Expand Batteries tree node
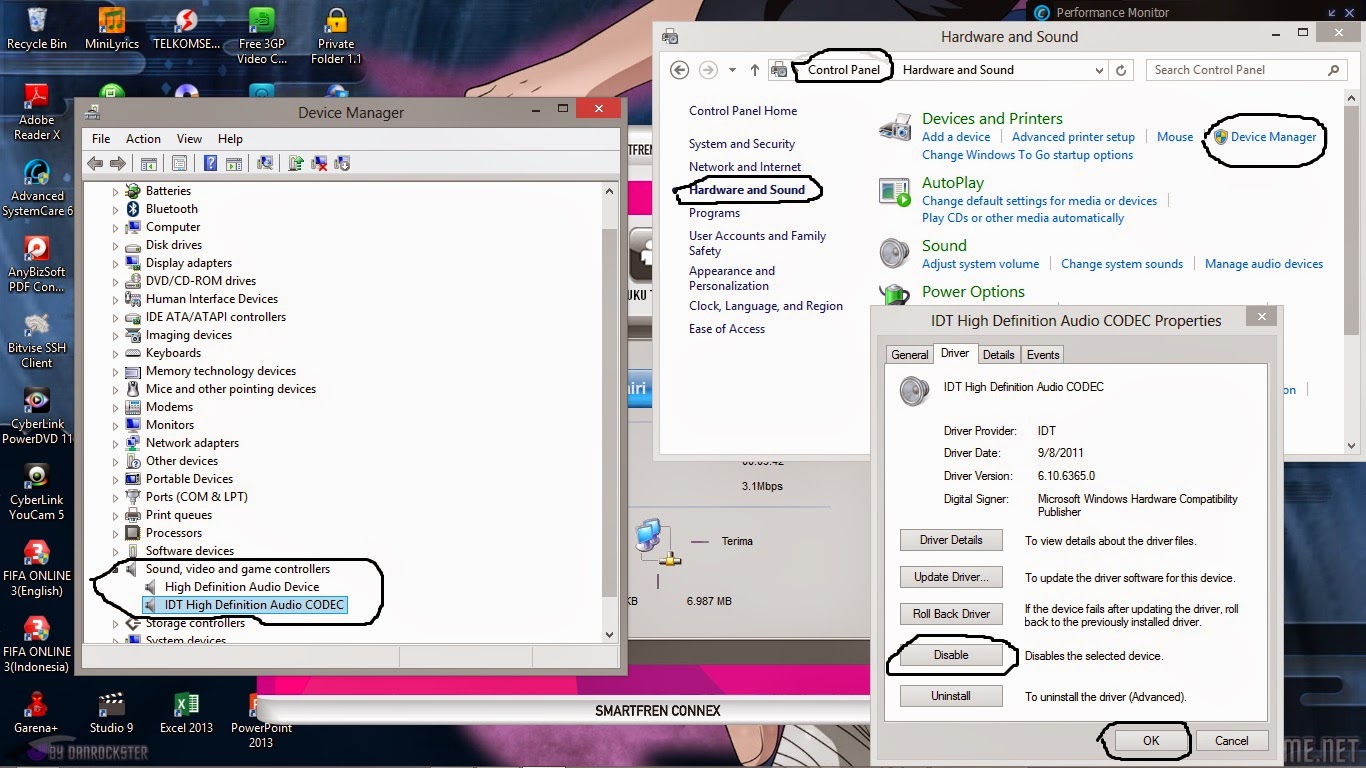Screen dimensions: 1366x768 pos(115,191)
